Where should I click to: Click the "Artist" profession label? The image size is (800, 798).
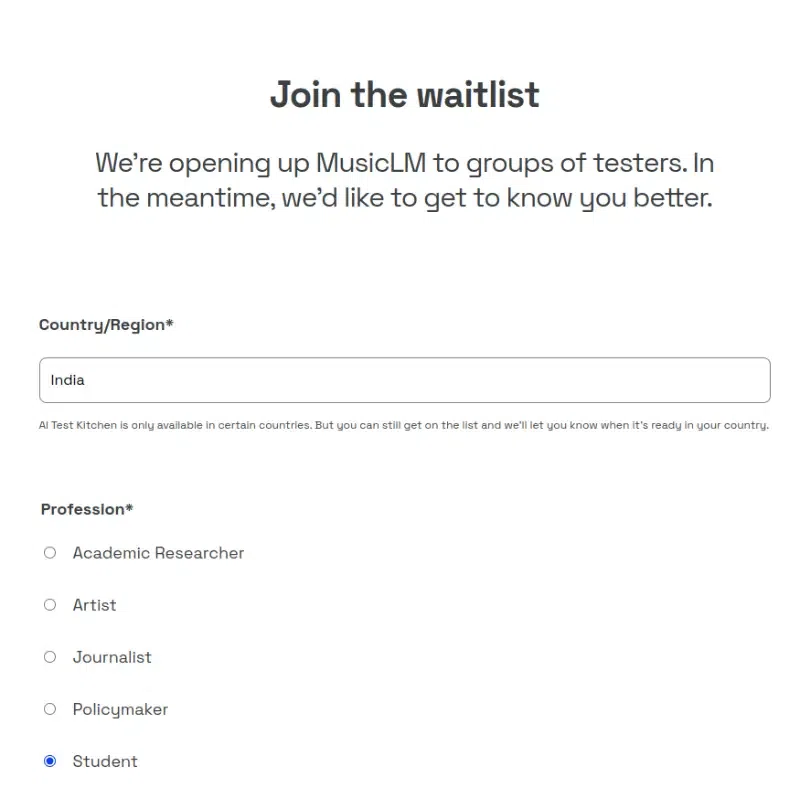pos(94,605)
